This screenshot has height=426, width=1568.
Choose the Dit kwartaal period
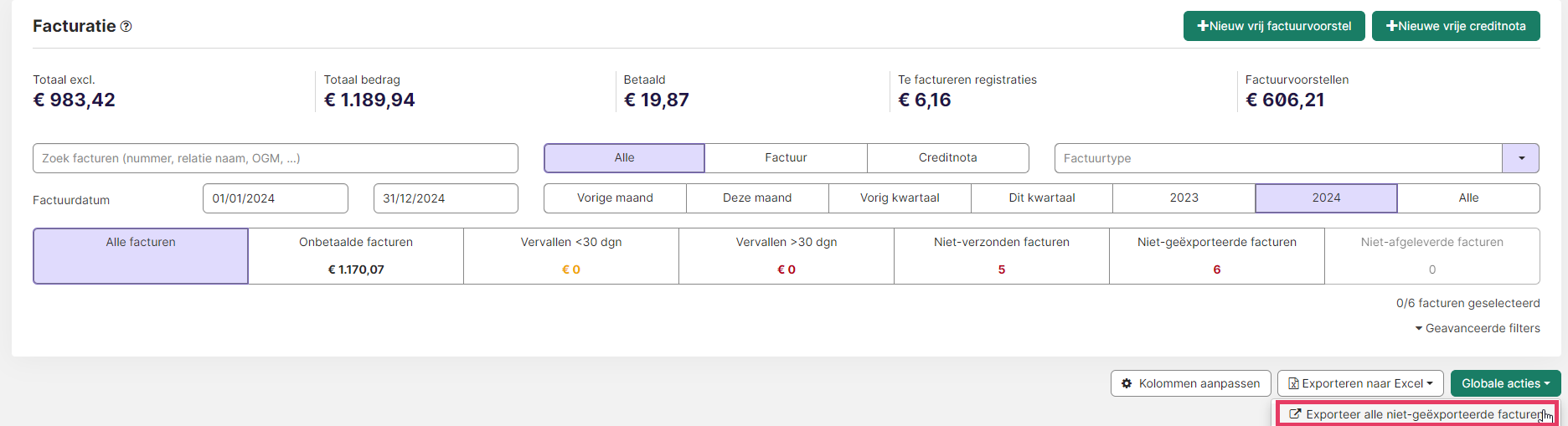click(1042, 198)
